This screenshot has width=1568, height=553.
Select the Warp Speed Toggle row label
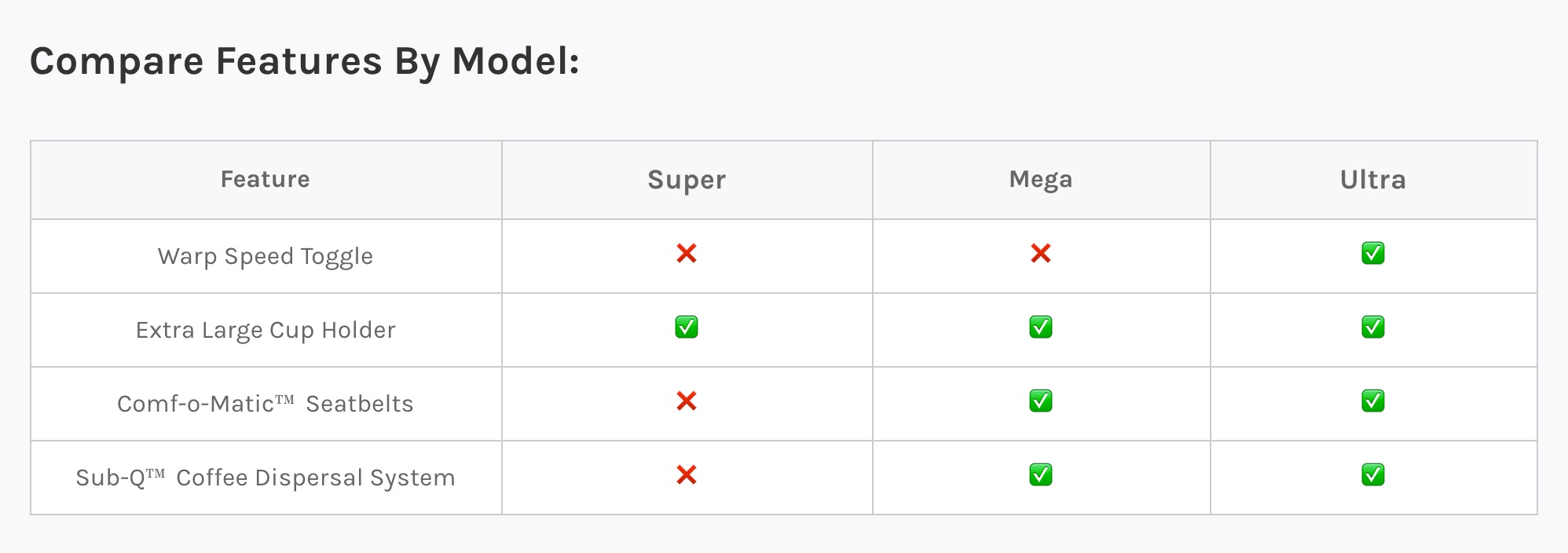(266, 257)
